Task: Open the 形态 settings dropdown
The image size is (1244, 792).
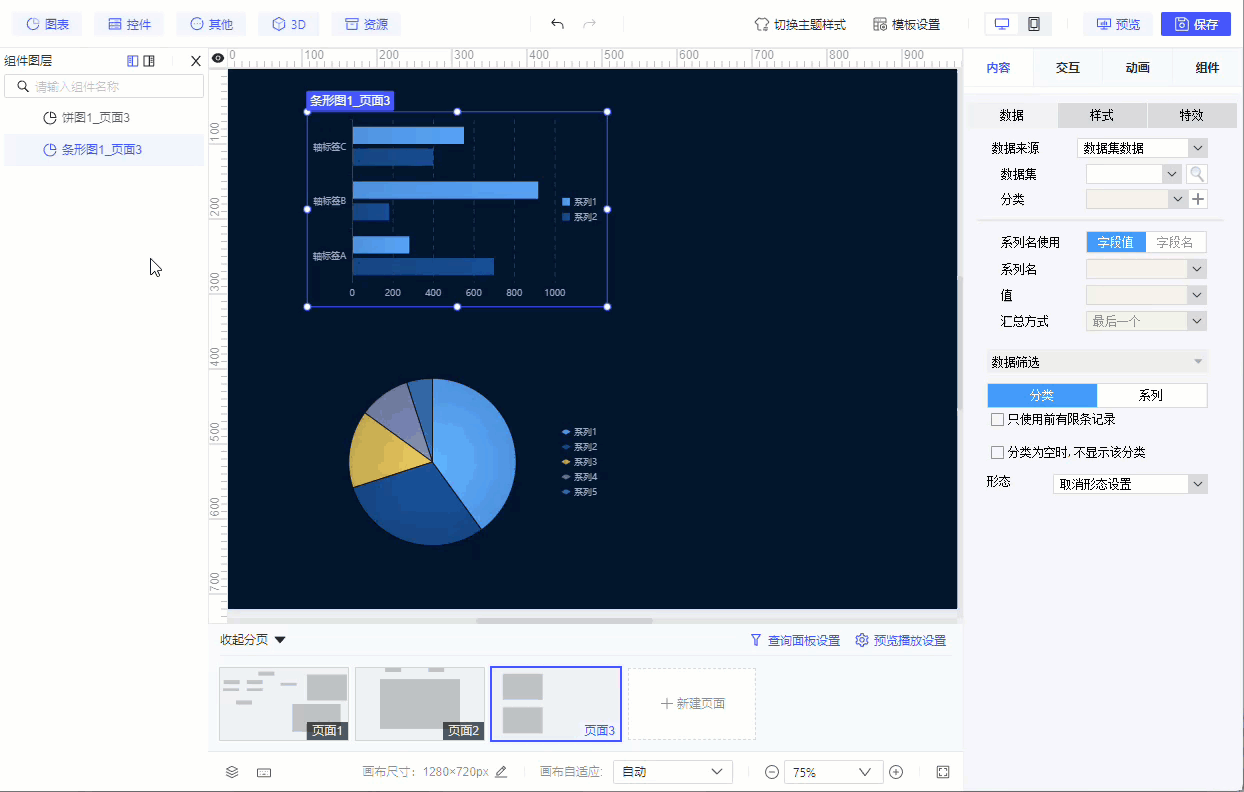Action: 1130,484
